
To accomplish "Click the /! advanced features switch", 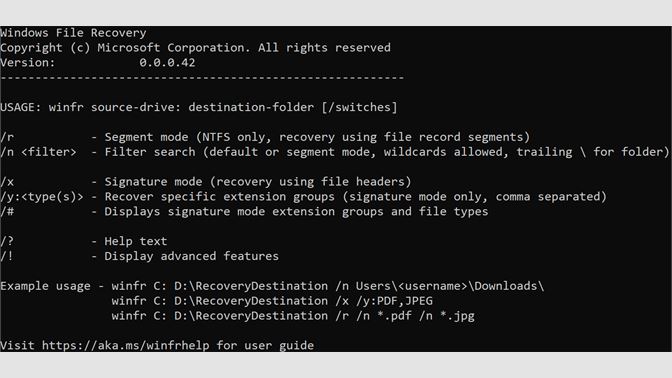I will coord(7,256).
